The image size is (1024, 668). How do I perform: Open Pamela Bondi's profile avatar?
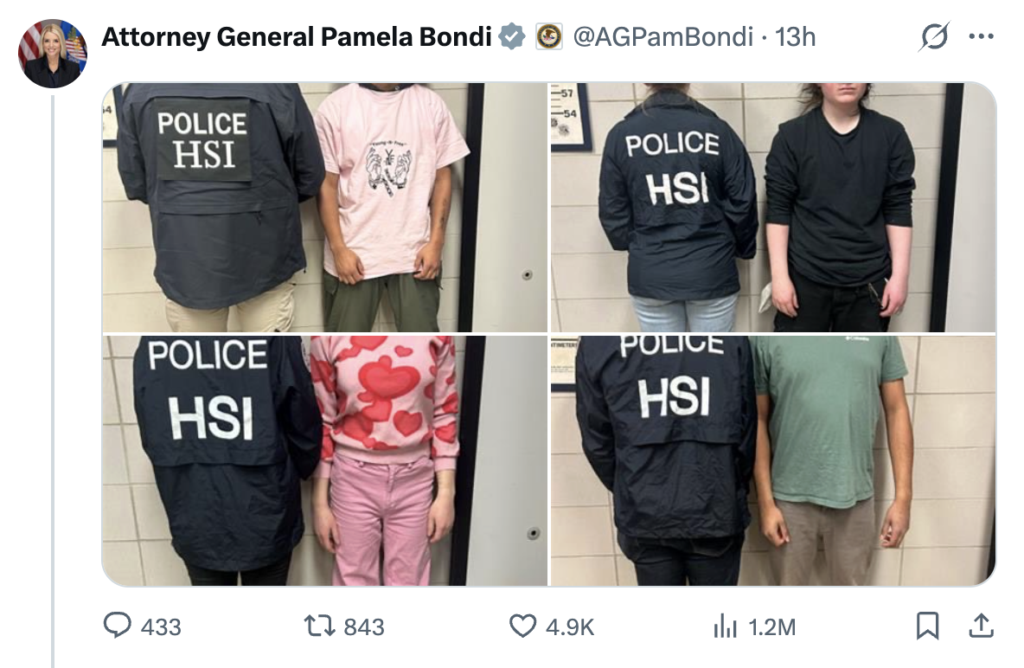tap(52, 53)
